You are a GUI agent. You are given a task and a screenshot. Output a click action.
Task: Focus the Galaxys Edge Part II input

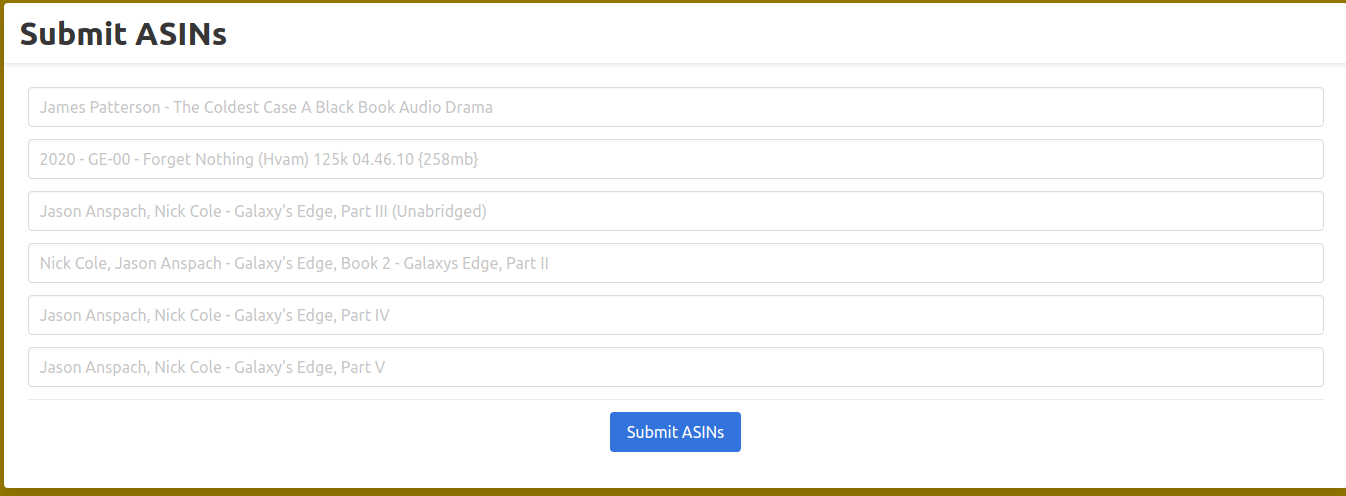676,263
